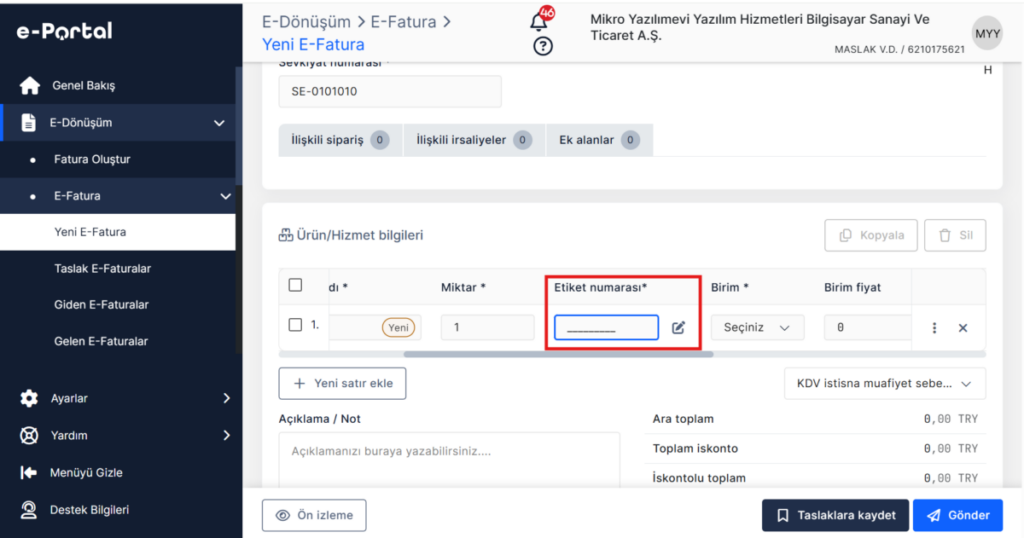The image size is (1024, 538).
Task: Click the E-Dönüşüm document icon
Action: pyautogui.click(x=28, y=122)
